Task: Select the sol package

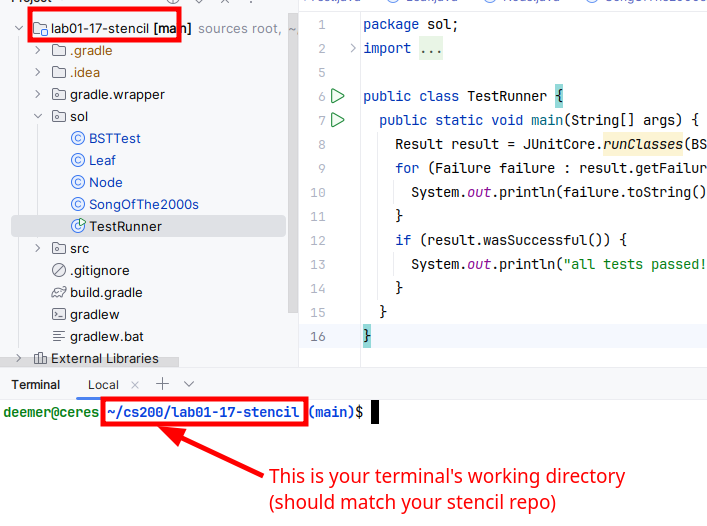Action: pyautogui.click(x=79, y=117)
